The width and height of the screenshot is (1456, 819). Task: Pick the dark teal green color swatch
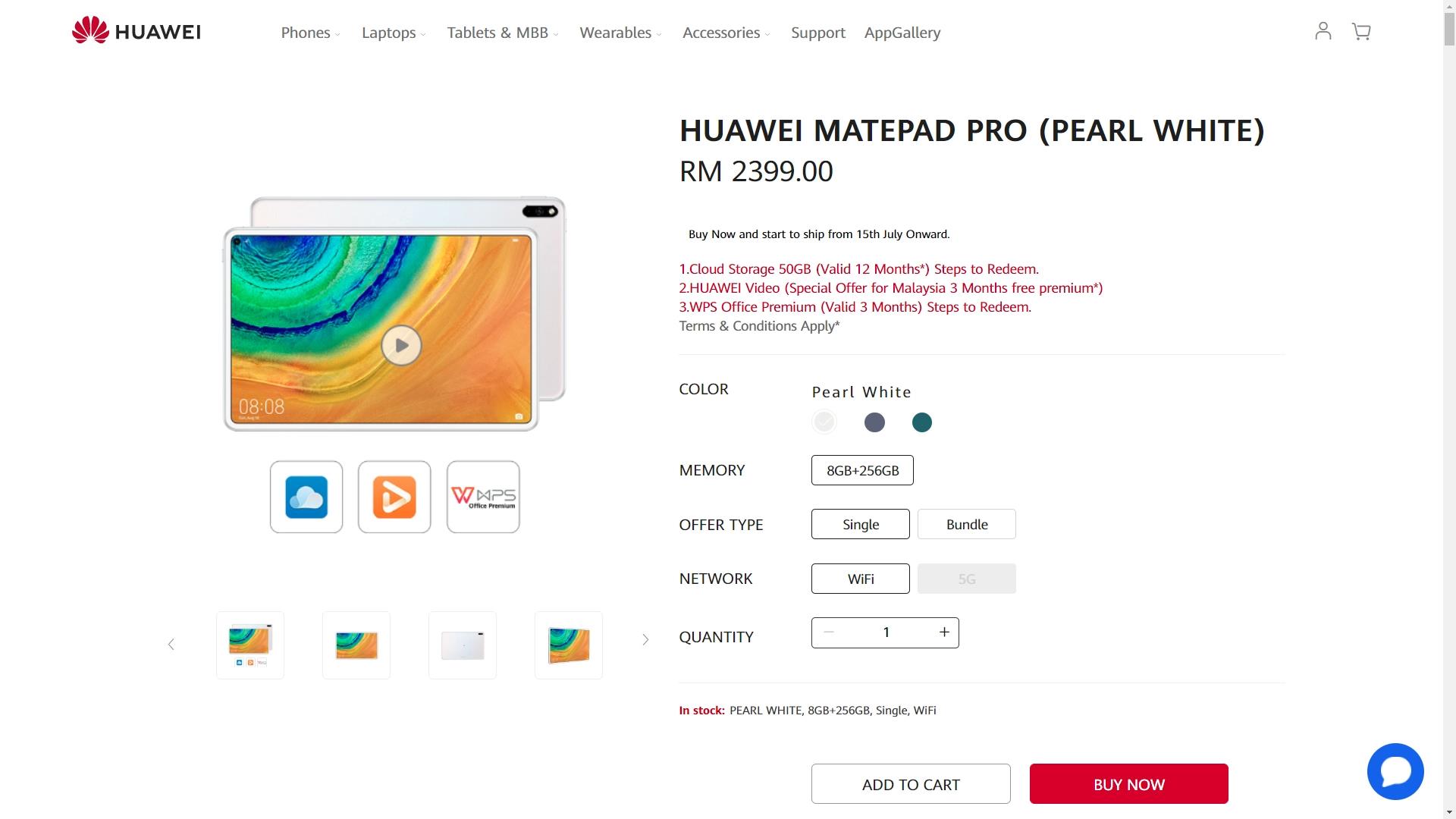[x=921, y=422]
